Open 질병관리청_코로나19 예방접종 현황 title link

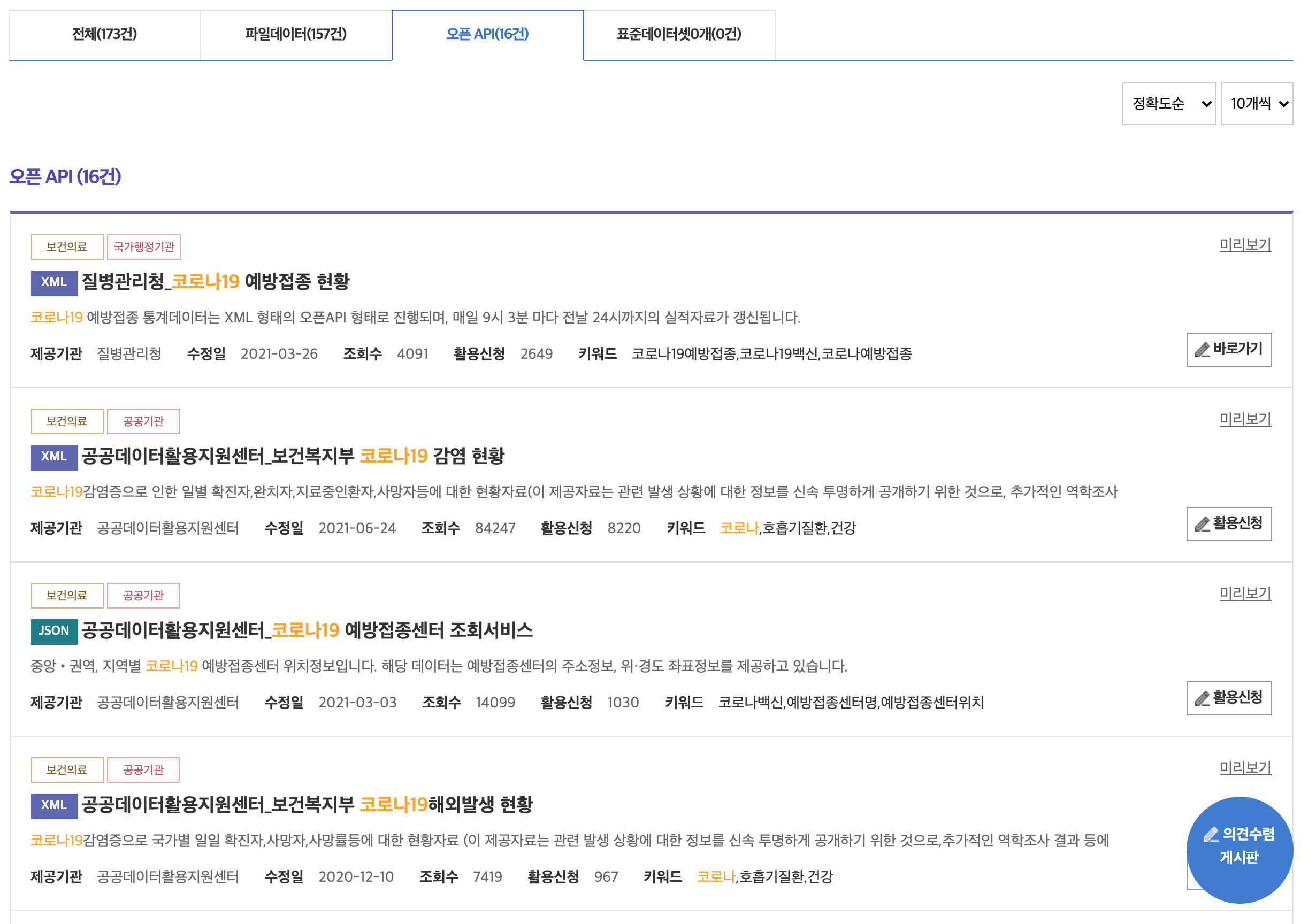(x=216, y=282)
